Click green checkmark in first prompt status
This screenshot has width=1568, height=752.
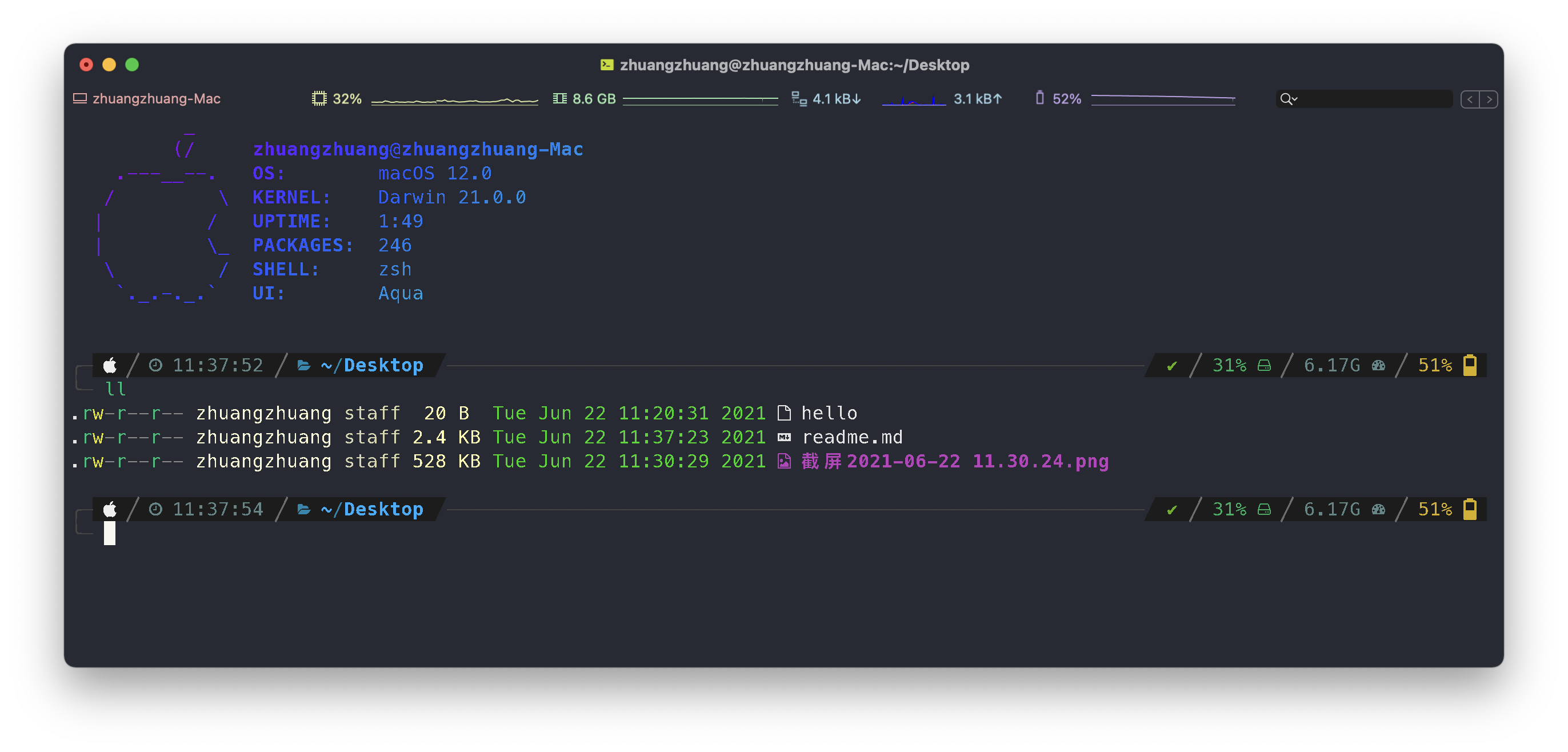coord(1172,366)
